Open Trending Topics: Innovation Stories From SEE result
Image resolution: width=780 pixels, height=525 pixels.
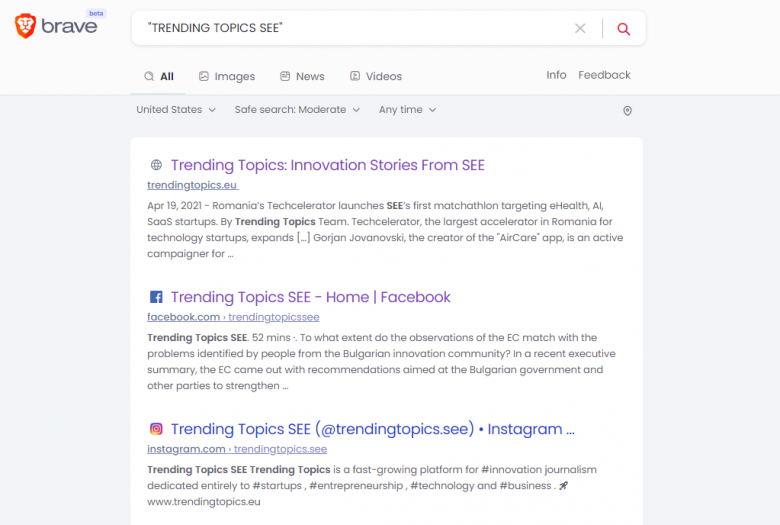tap(328, 165)
